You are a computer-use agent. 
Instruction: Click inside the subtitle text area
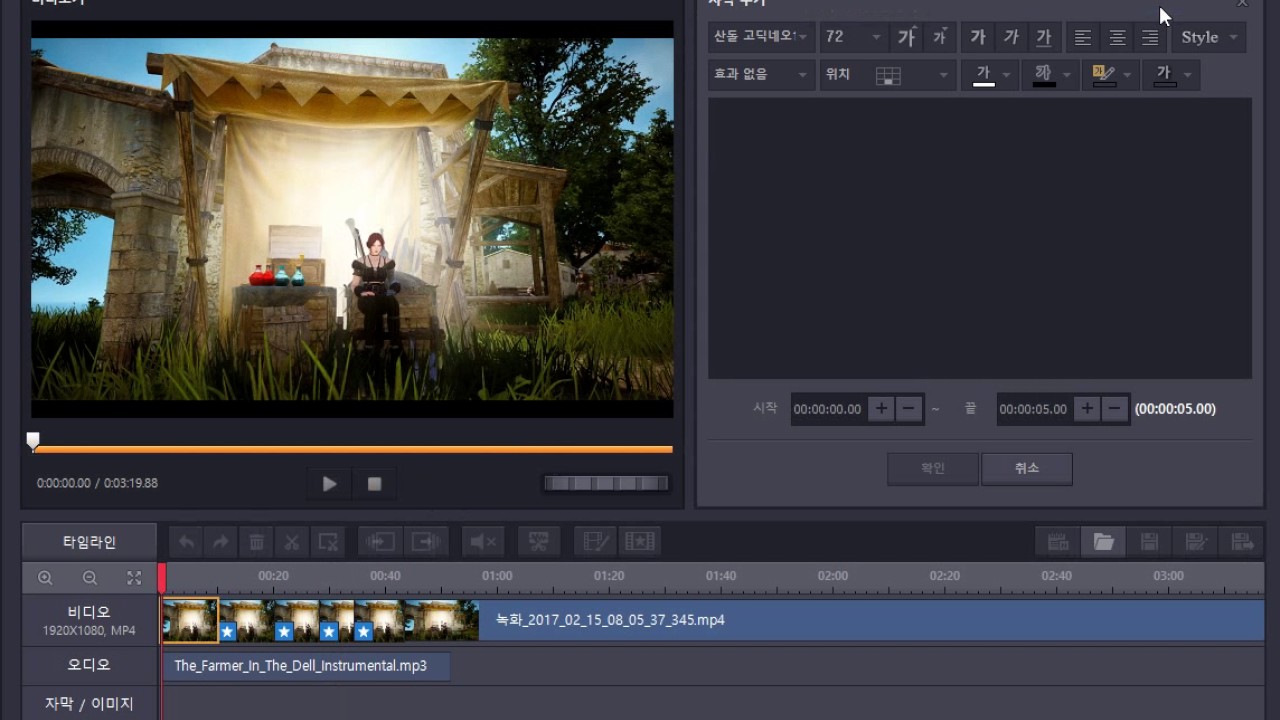pos(980,238)
